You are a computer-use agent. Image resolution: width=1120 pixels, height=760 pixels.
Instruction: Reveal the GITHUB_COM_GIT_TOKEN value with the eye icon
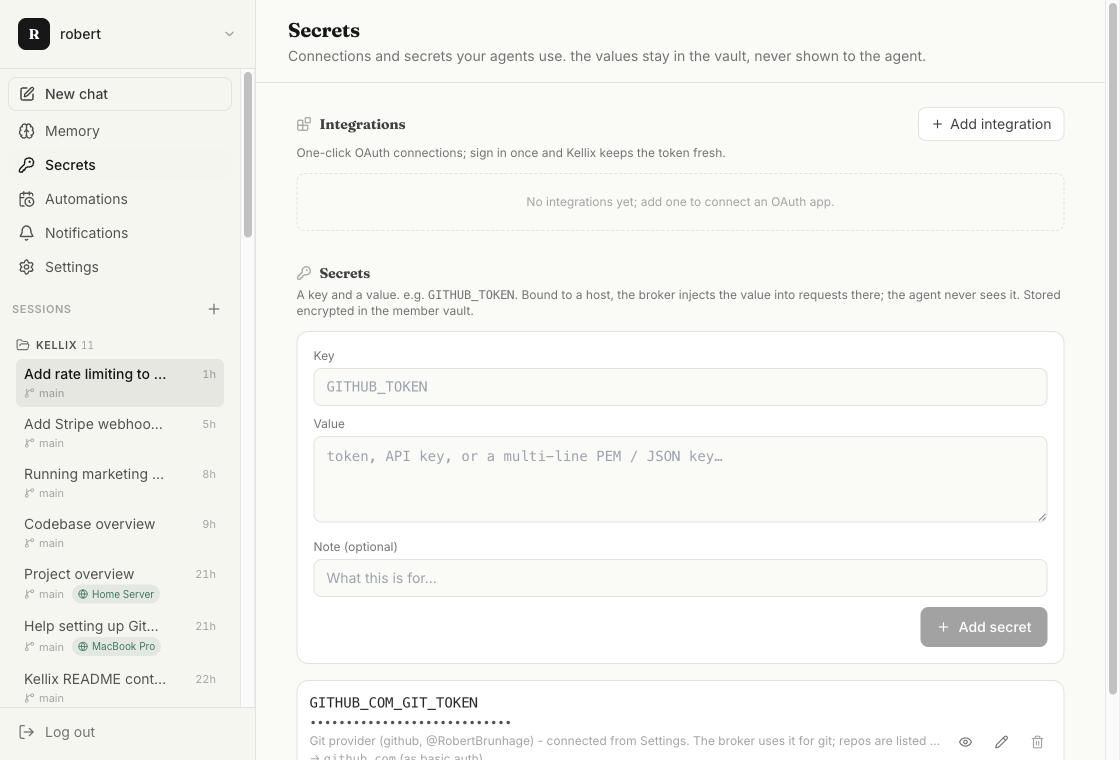tap(965, 742)
